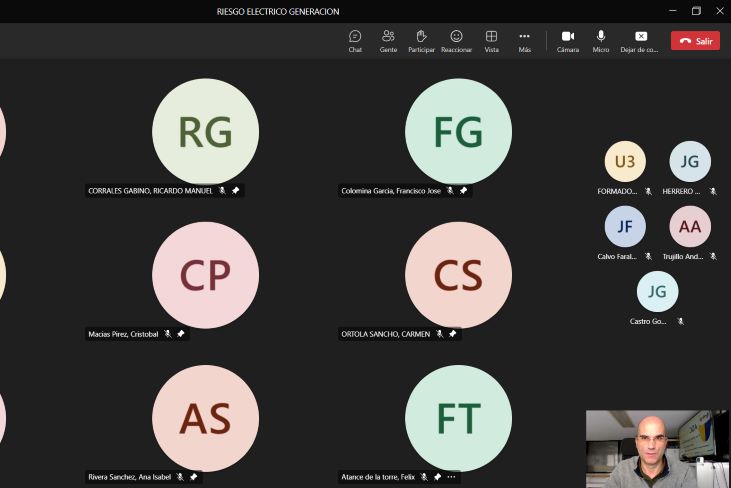
Task: Click pin icon for Atance de la torre, Felix
Action: click(x=437, y=477)
